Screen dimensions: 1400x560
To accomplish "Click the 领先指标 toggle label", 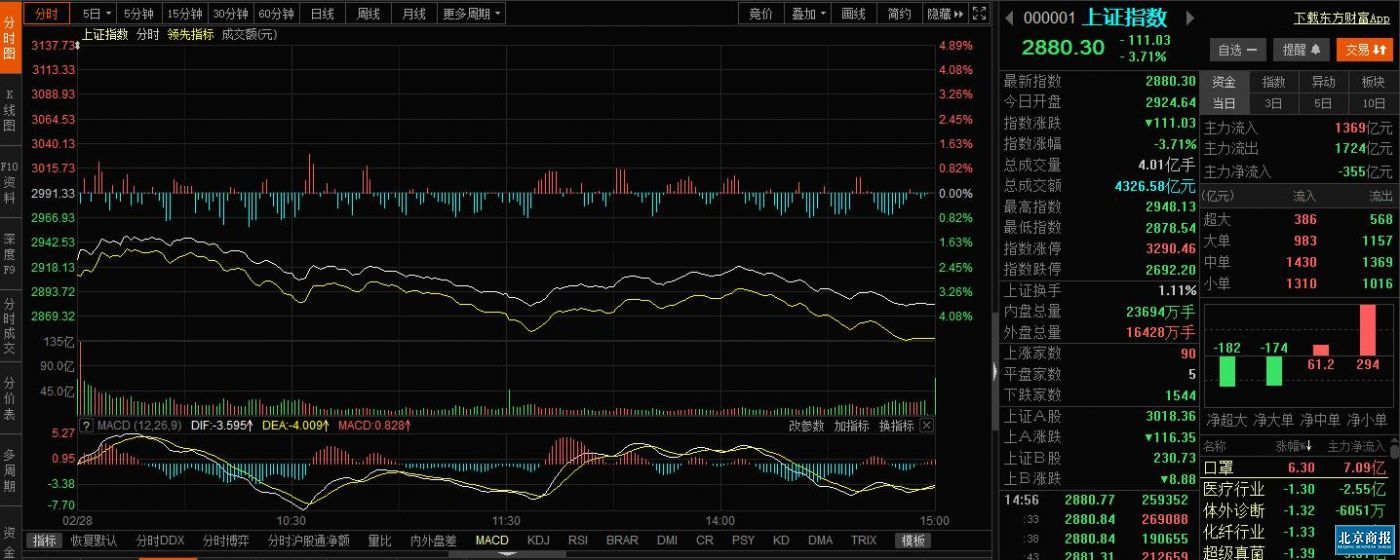I will pos(190,34).
